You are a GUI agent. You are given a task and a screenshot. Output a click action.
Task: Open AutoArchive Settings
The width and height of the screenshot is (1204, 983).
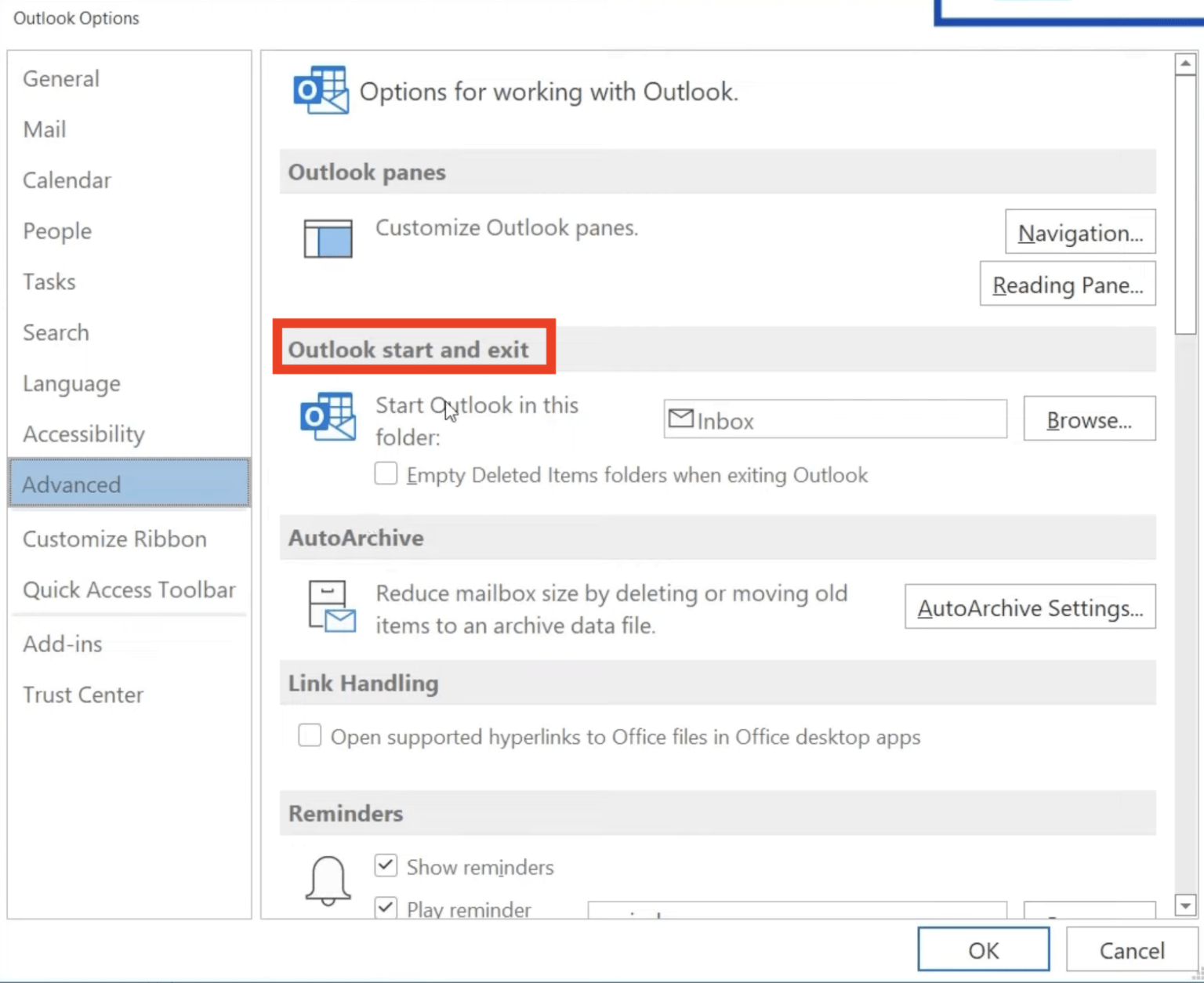tap(1029, 607)
